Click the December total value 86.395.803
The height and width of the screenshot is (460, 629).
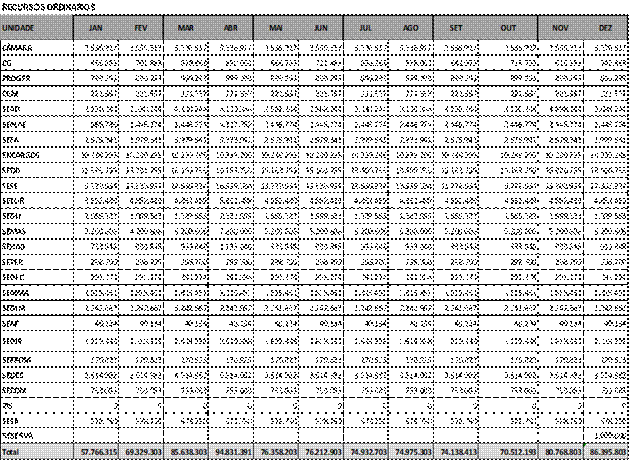pyautogui.click(x=606, y=452)
